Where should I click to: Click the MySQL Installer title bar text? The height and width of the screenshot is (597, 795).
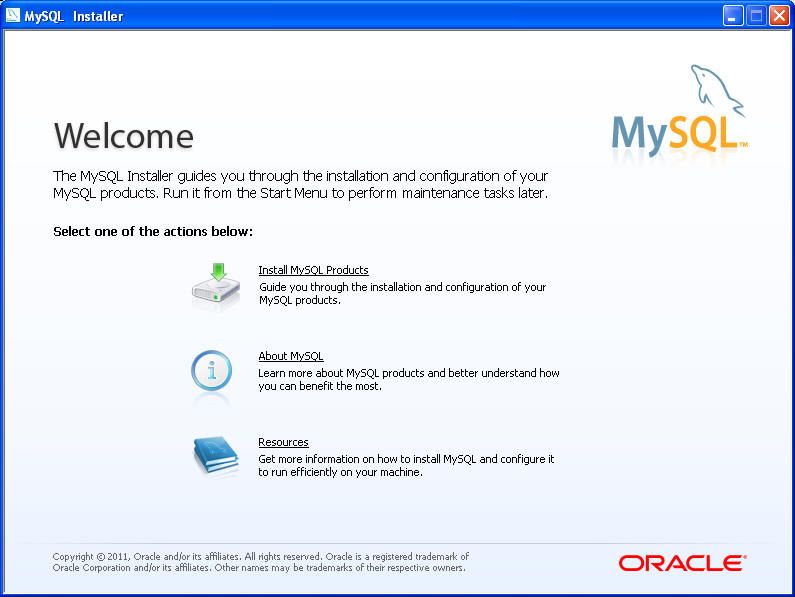pos(74,16)
